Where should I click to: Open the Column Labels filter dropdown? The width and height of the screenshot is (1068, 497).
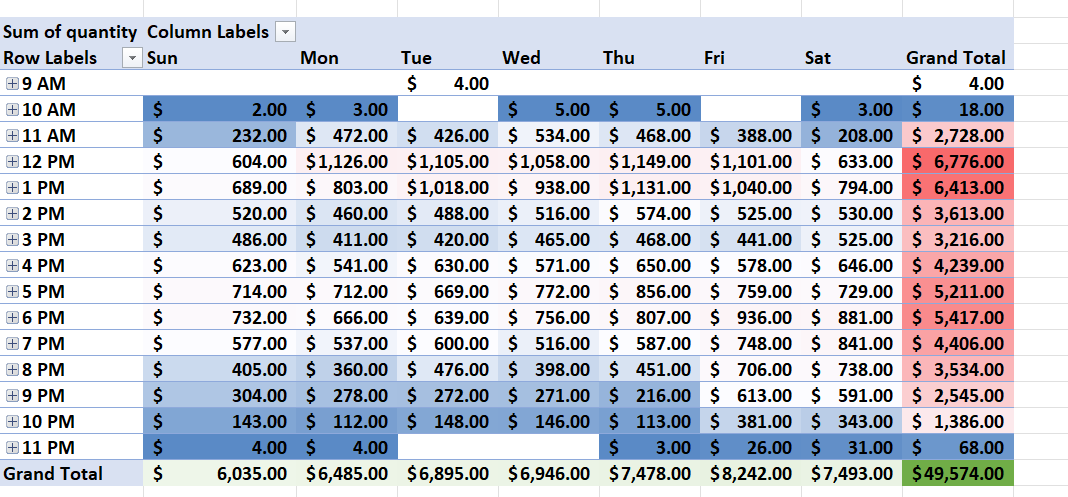(287, 32)
